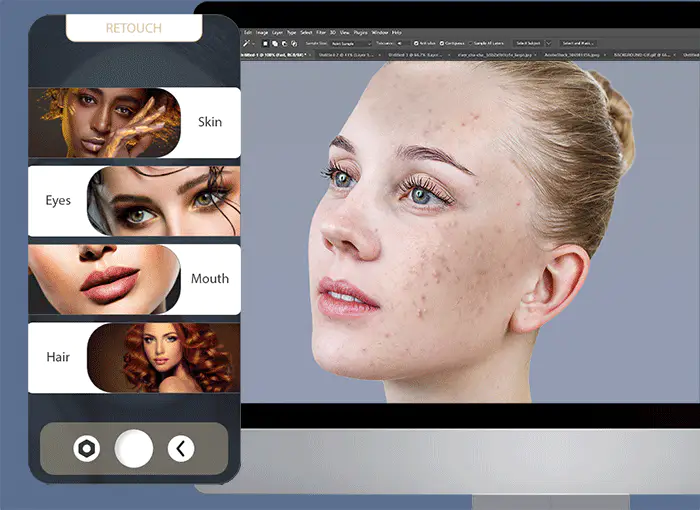Expand the Select Subject options arrow
Image resolution: width=700 pixels, height=510 pixels.
(549, 43)
